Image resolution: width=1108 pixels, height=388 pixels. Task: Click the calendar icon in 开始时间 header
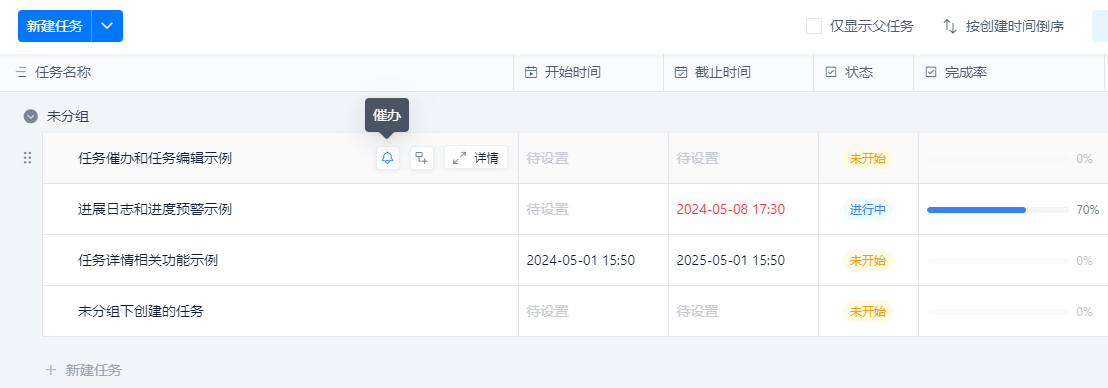[531, 72]
